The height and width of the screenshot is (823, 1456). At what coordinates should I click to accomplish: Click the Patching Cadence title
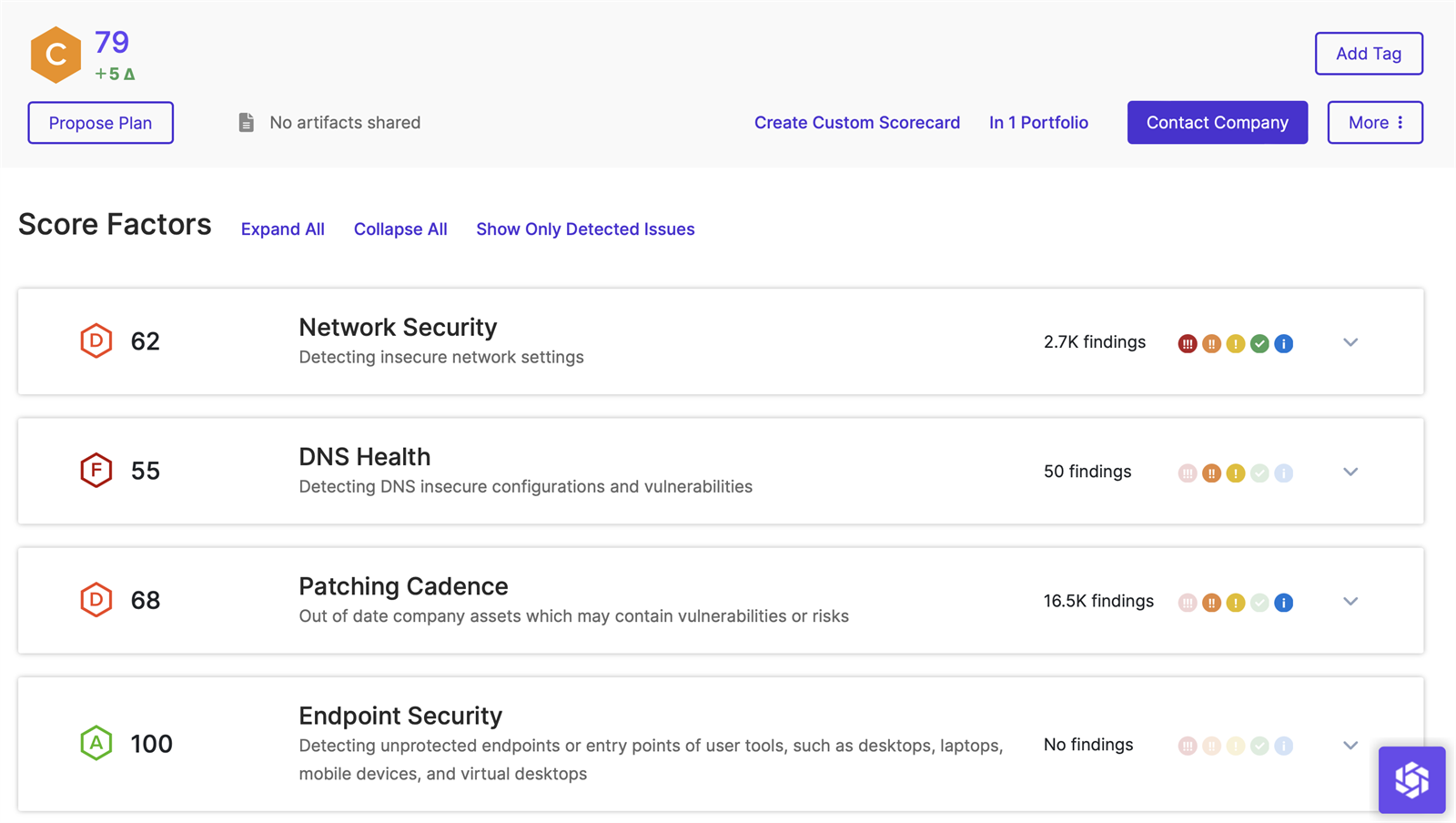pyautogui.click(x=403, y=586)
